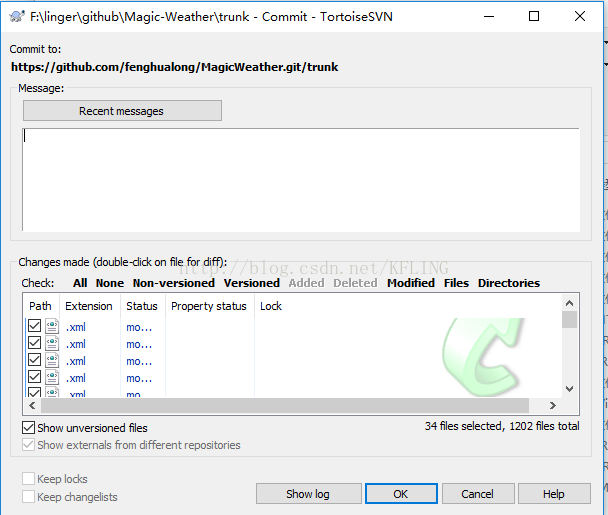608x515 pixels.
Task: Select None in Check options
Action: pyautogui.click(x=110, y=283)
